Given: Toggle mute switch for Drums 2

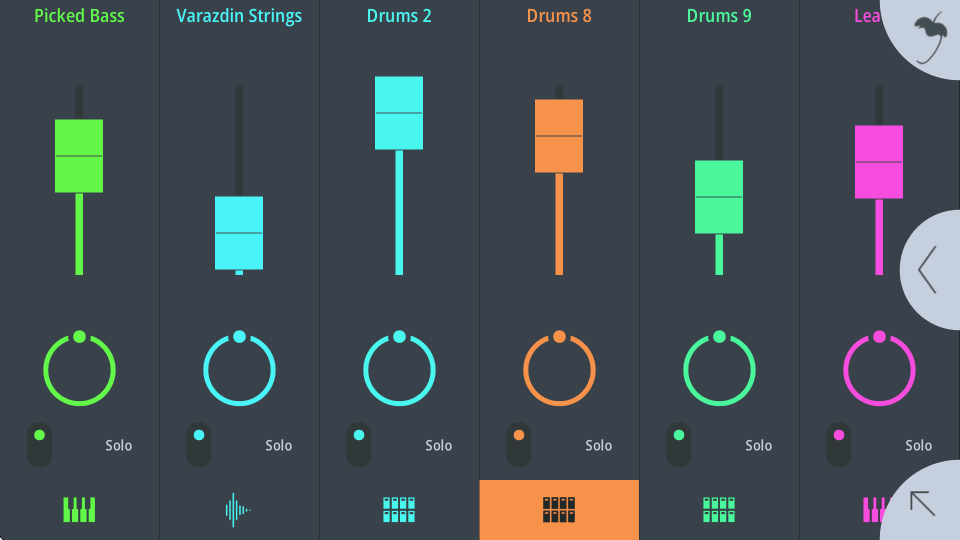Looking at the screenshot, I should pos(359,445).
